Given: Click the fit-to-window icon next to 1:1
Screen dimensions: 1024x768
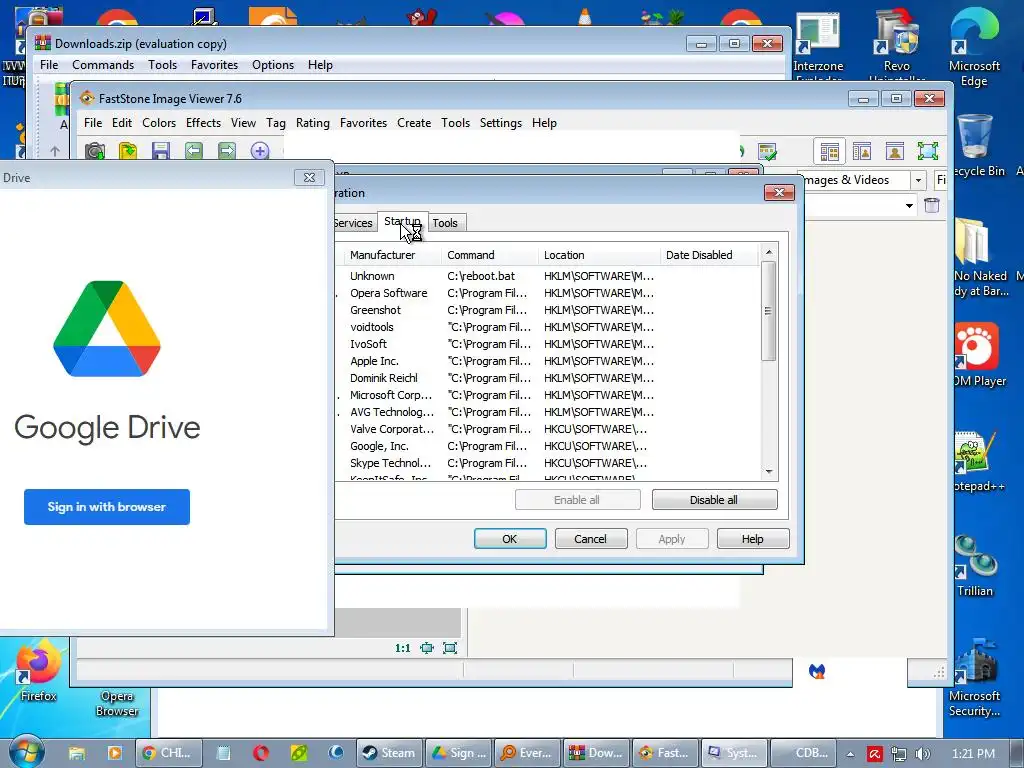Looking at the screenshot, I should coord(427,648).
